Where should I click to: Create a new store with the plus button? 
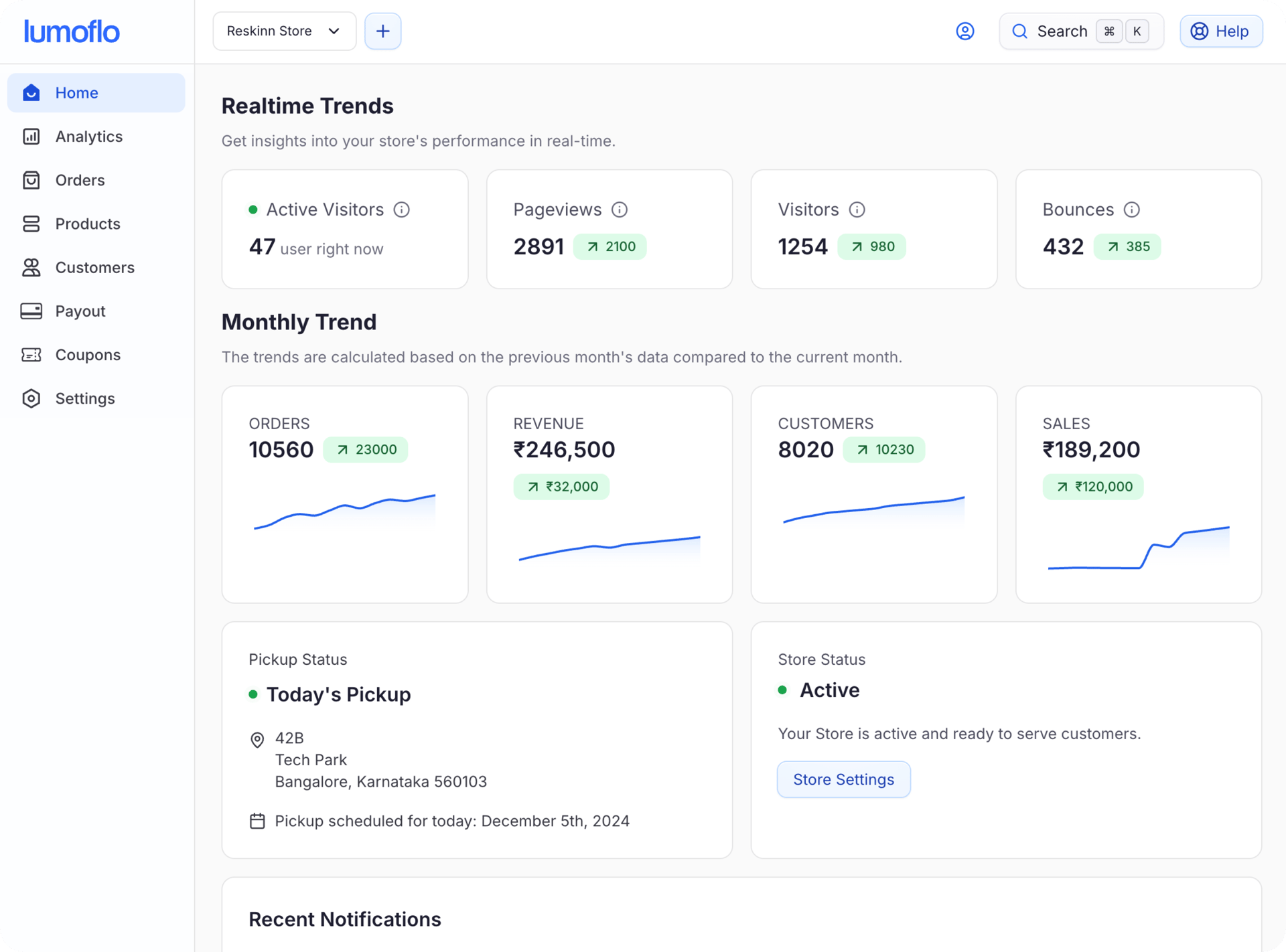point(382,31)
